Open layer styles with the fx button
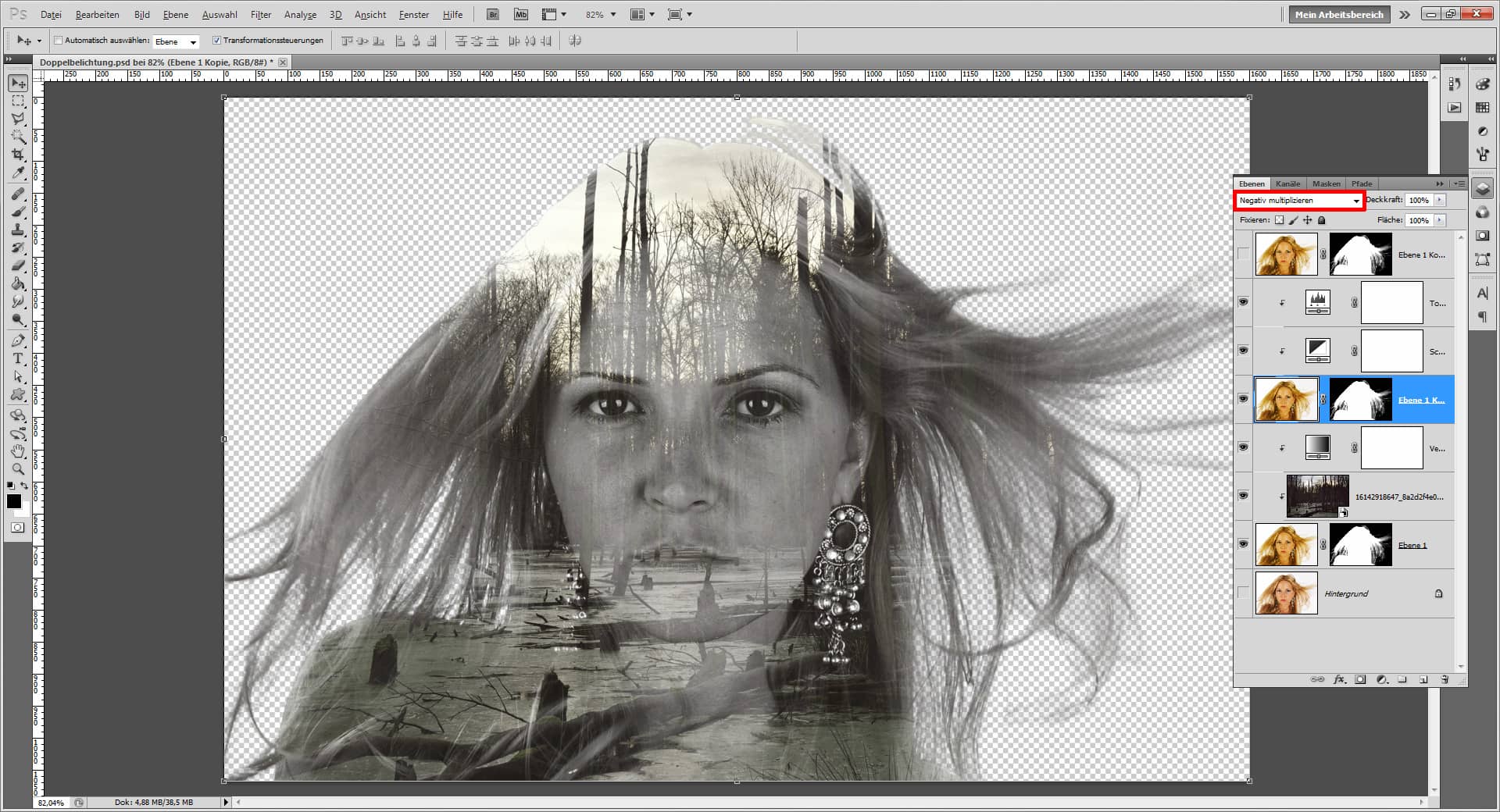This screenshot has height=812, width=1500. click(x=1339, y=679)
